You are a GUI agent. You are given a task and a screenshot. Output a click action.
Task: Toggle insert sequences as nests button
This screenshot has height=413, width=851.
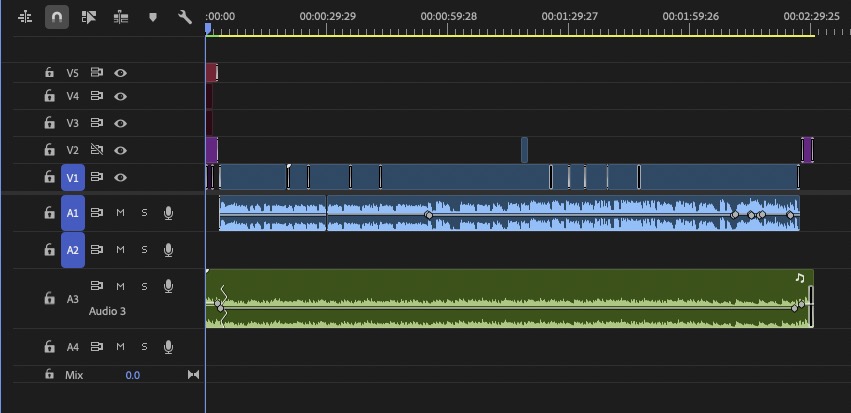point(25,17)
